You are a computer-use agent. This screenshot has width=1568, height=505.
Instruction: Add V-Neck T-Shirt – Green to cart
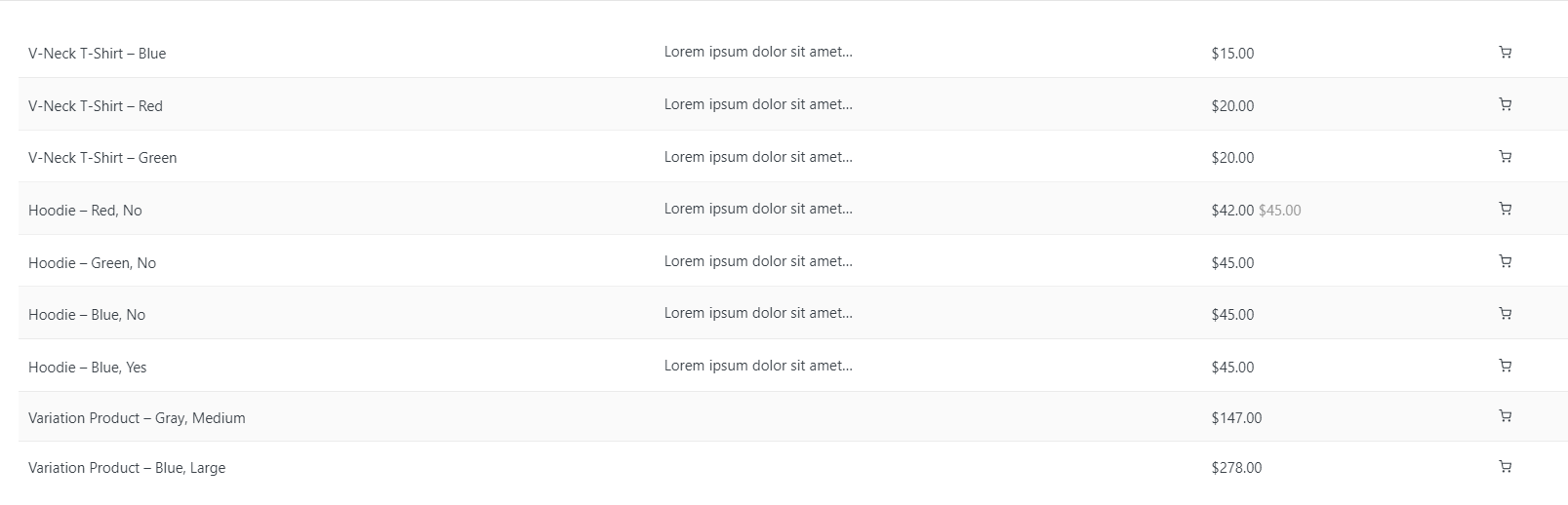[1505, 156]
